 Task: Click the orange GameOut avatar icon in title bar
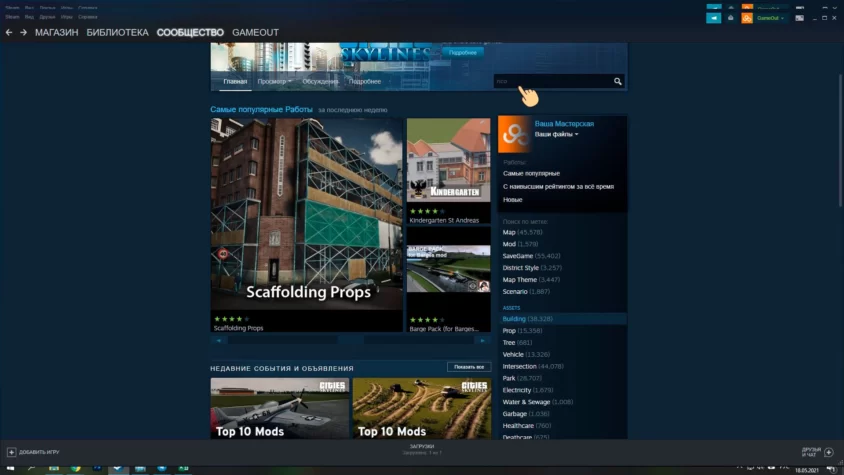pyautogui.click(x=747, y=18)
